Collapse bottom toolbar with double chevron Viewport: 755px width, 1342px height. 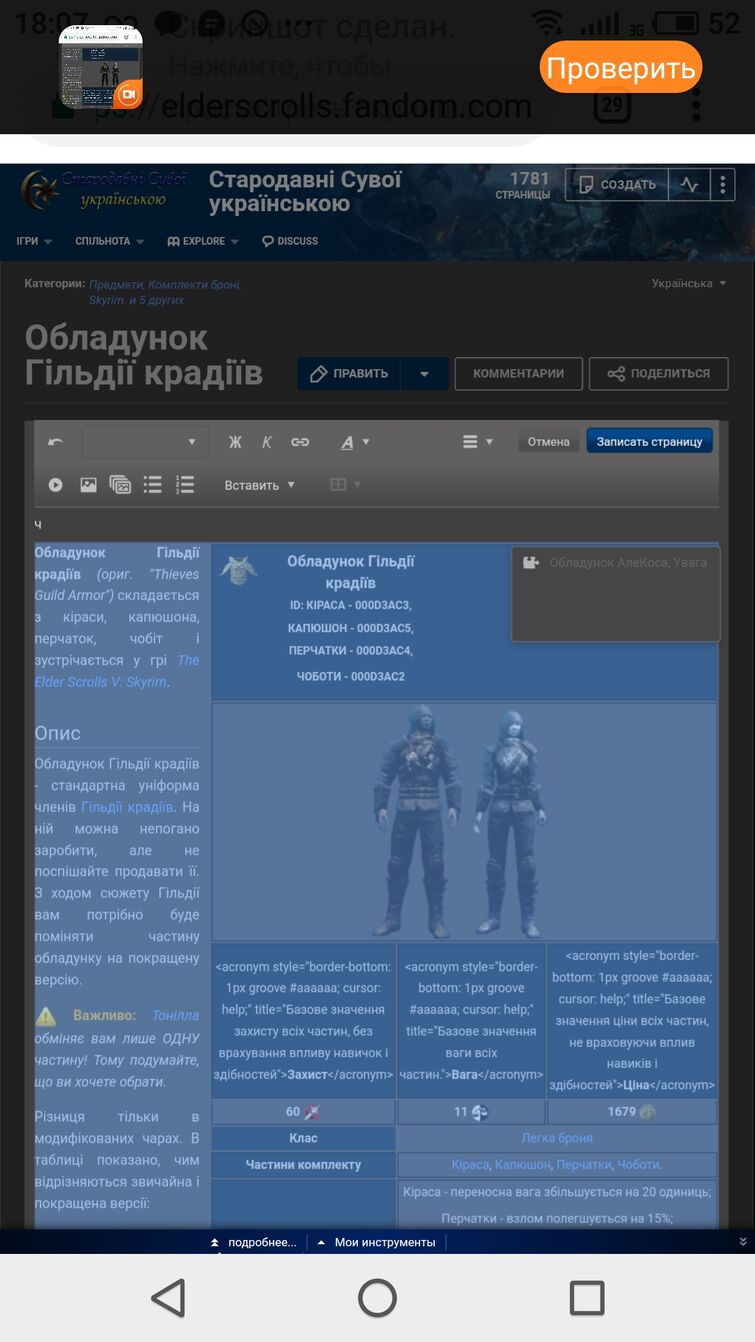(x=742, y=1242)
